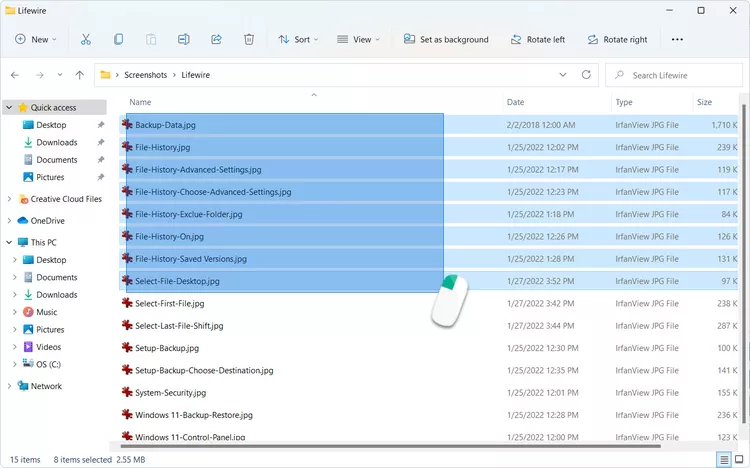This screenshot has width=750, height=468.
Task: Switch to large thumbnails view in status bar
Action: (738, 459)
